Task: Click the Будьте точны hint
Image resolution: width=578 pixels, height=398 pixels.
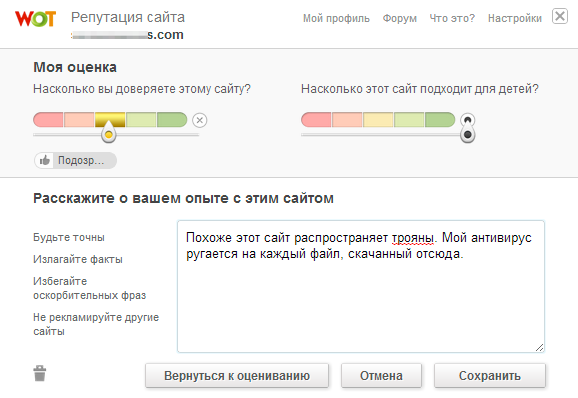Action: [x=69, y=237]
